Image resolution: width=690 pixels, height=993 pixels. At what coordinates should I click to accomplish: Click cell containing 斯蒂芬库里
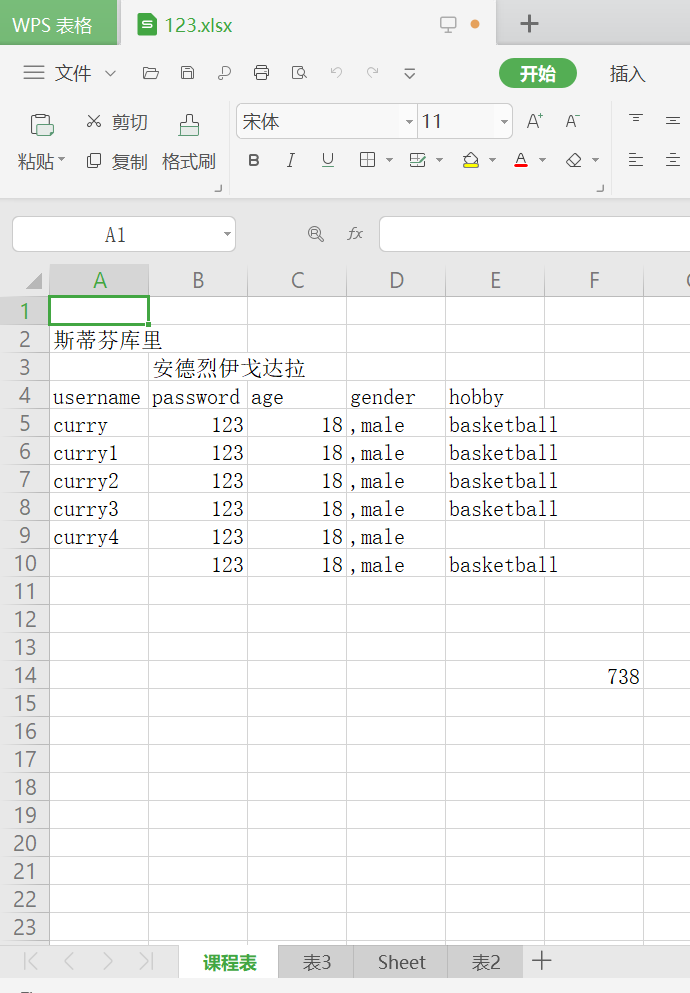pyautogui.click(x=99, y=339)
